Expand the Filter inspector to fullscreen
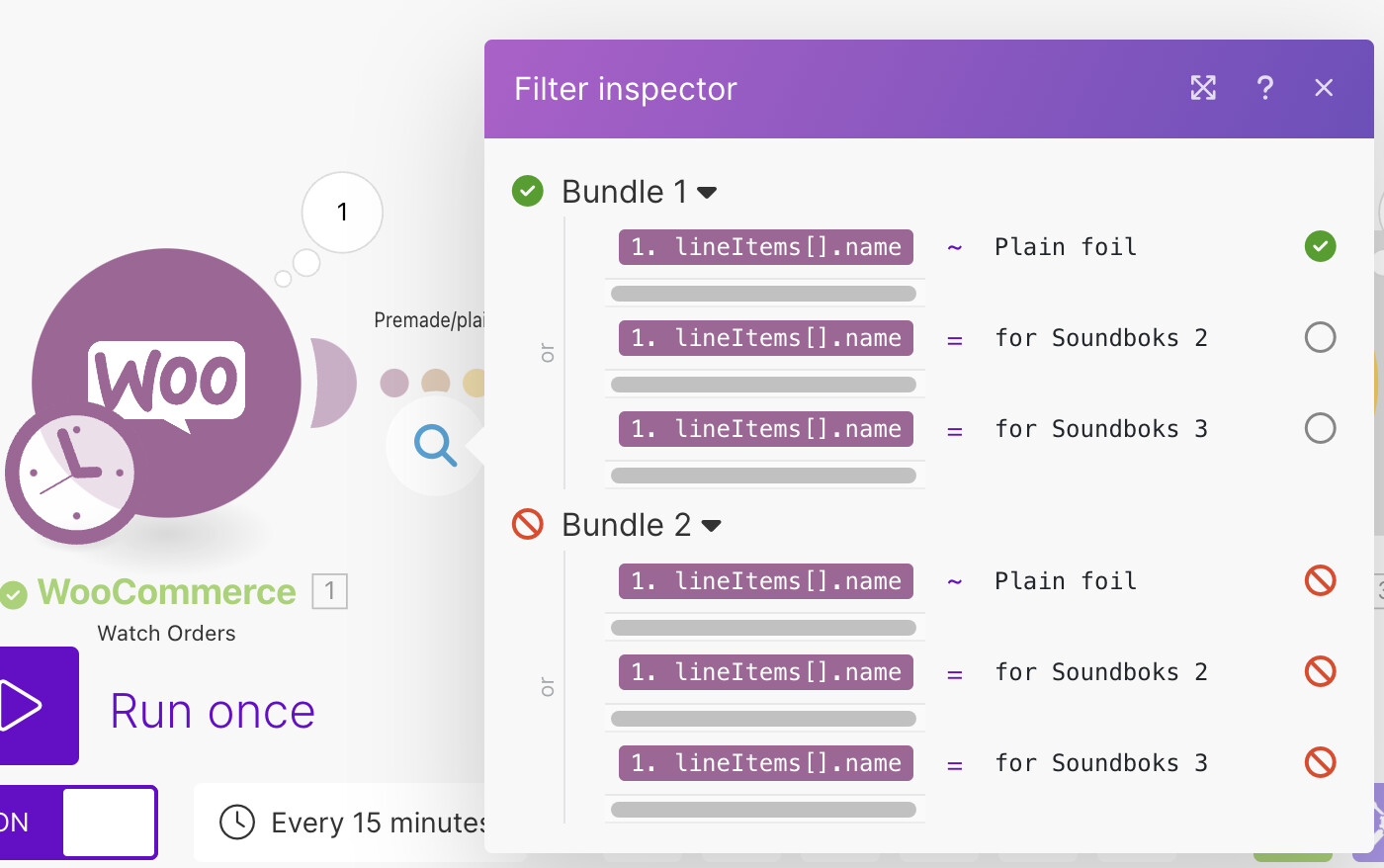The height and width of the screenshot is (868, 1384). point(1203,88)
